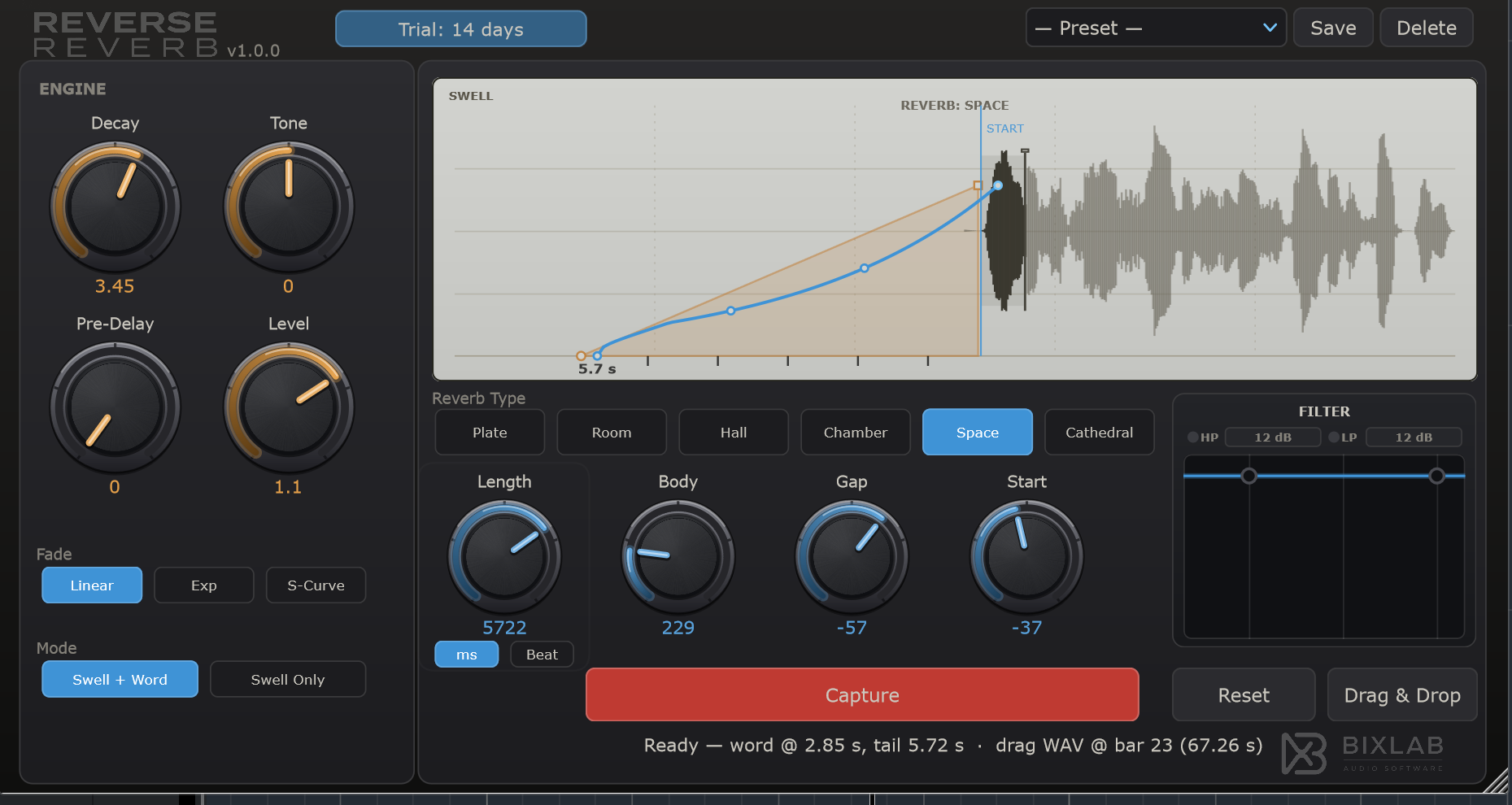Click the blue START marker label
The image size is (1512, 805).
click(x=1005, y=128)
